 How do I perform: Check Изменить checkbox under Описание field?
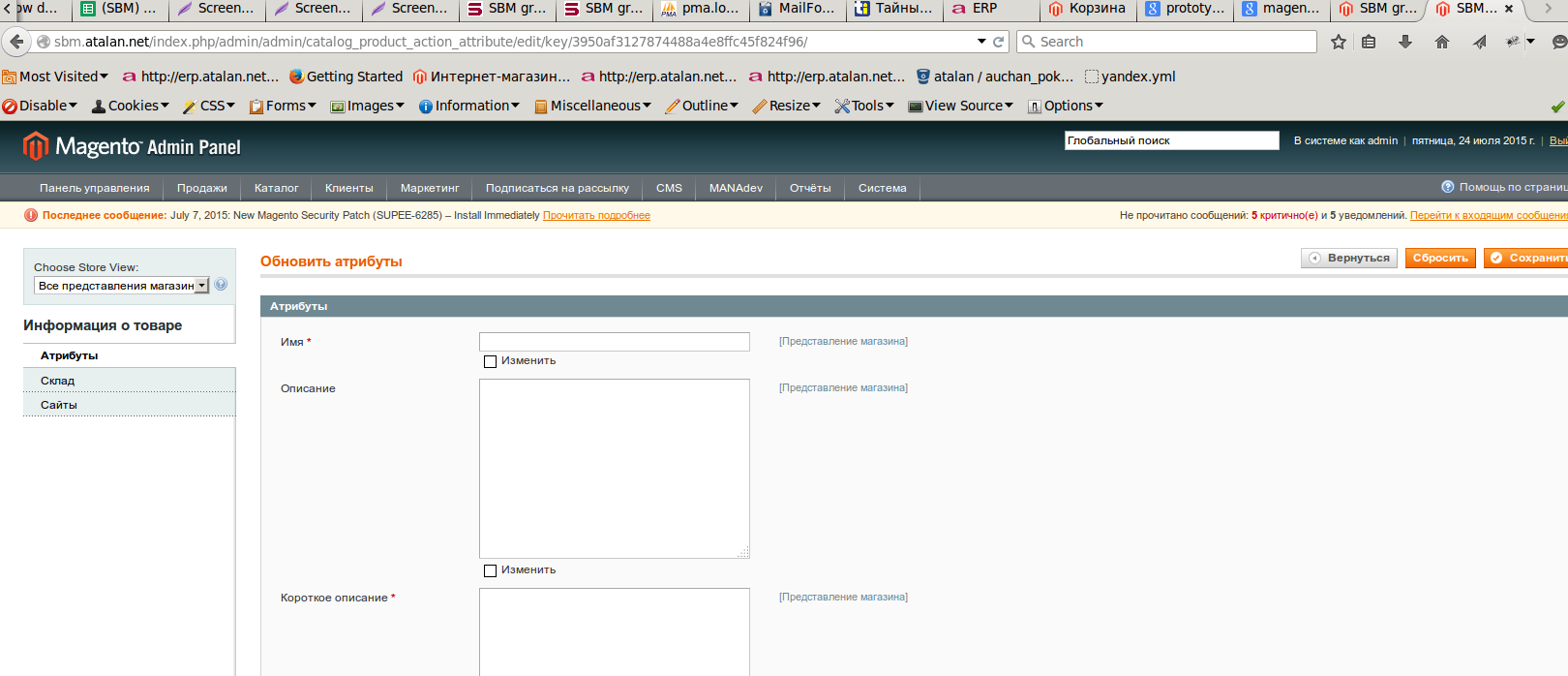coord(490,570)
